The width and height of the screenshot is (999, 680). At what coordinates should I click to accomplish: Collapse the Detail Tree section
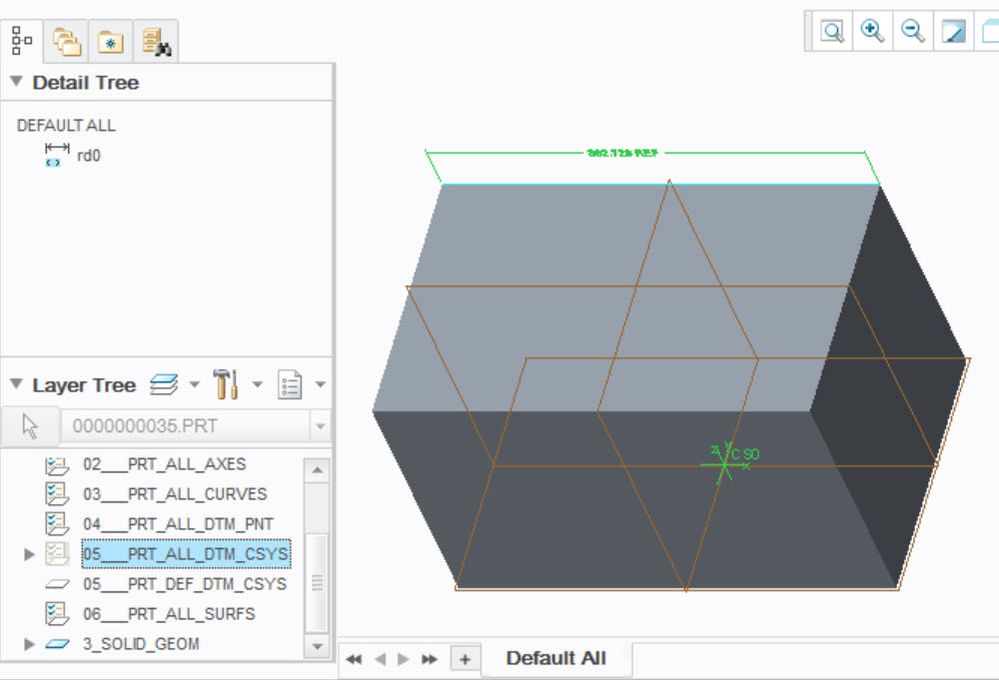pyautogui.click(x=16, y=83)
